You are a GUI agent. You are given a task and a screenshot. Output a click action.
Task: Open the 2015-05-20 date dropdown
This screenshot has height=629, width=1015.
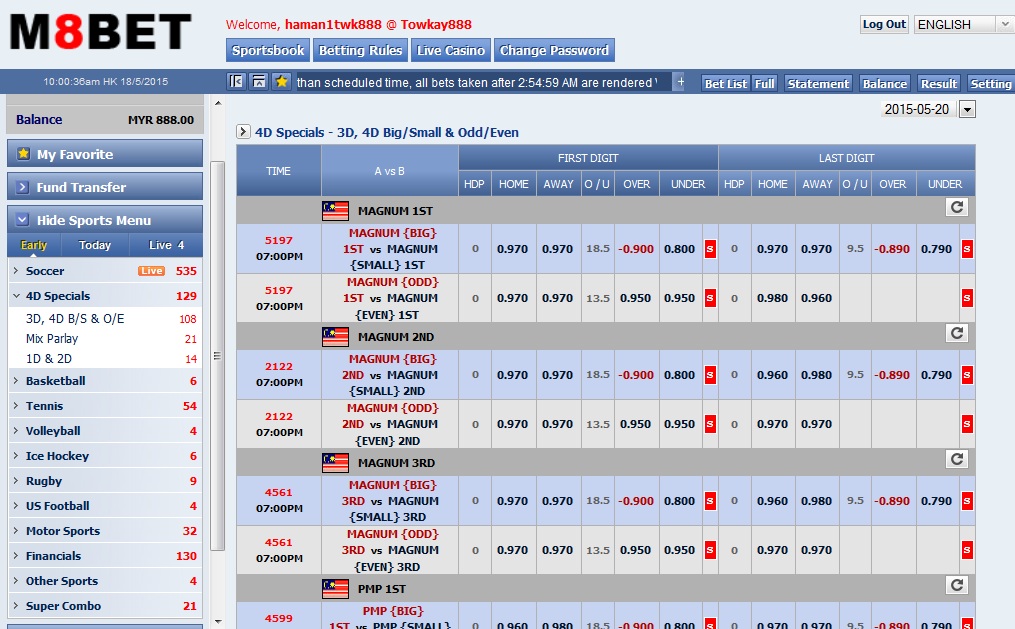(967, 109)
